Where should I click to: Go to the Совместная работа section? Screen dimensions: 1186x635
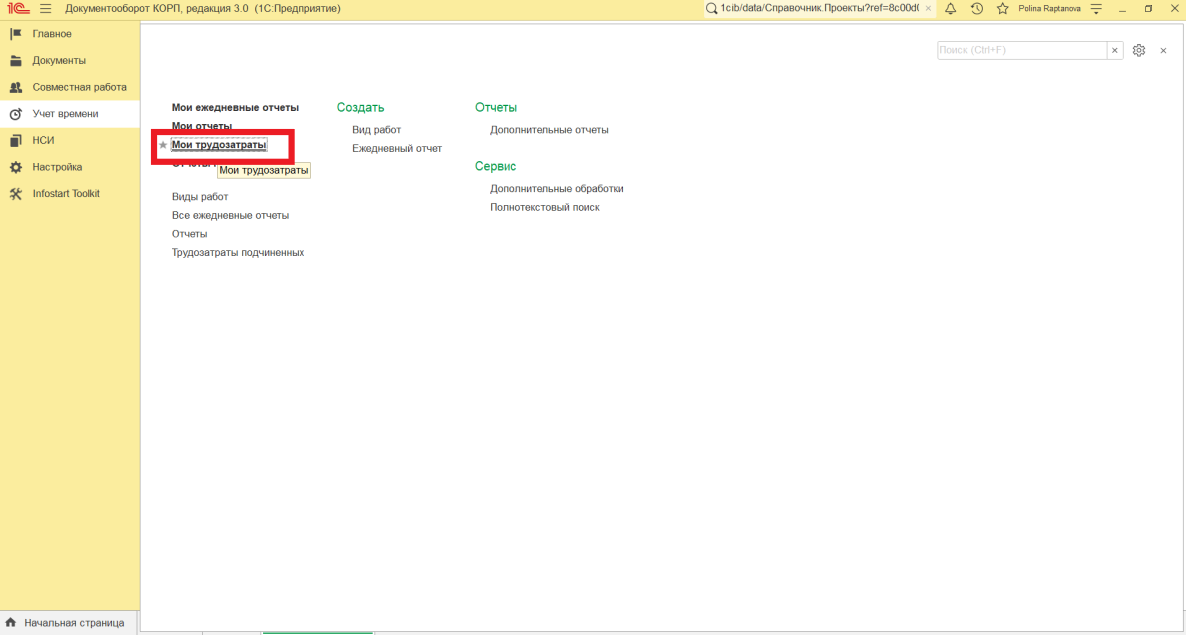tap(79, 87)
